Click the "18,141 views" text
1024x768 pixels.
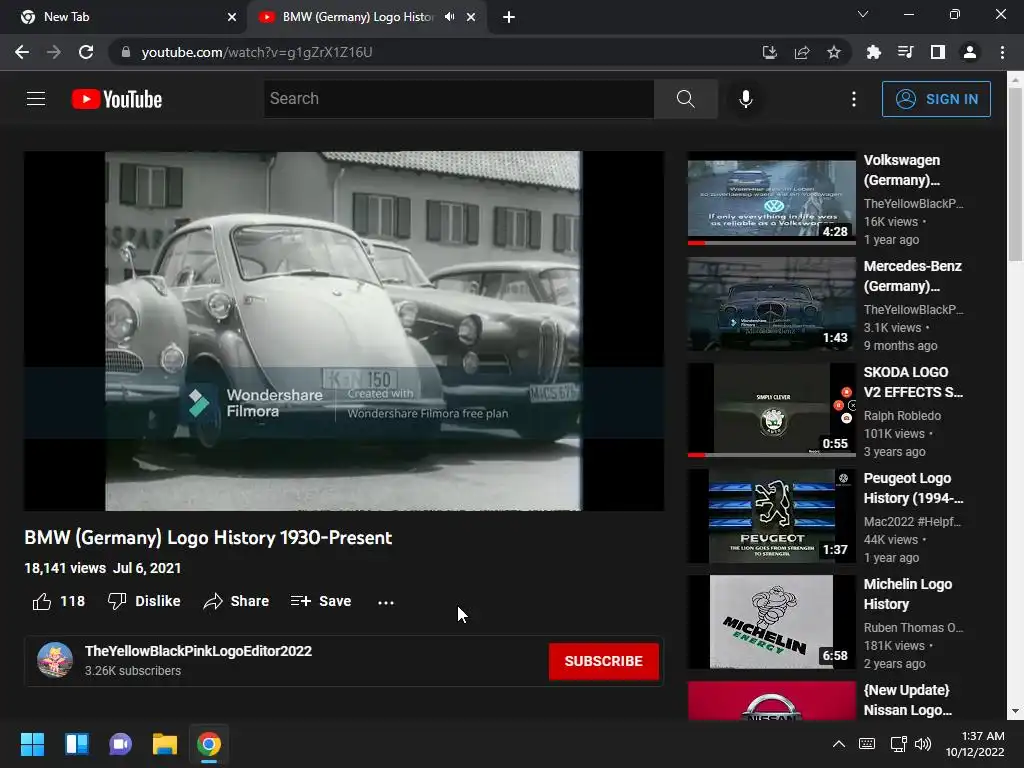(65, 568)
